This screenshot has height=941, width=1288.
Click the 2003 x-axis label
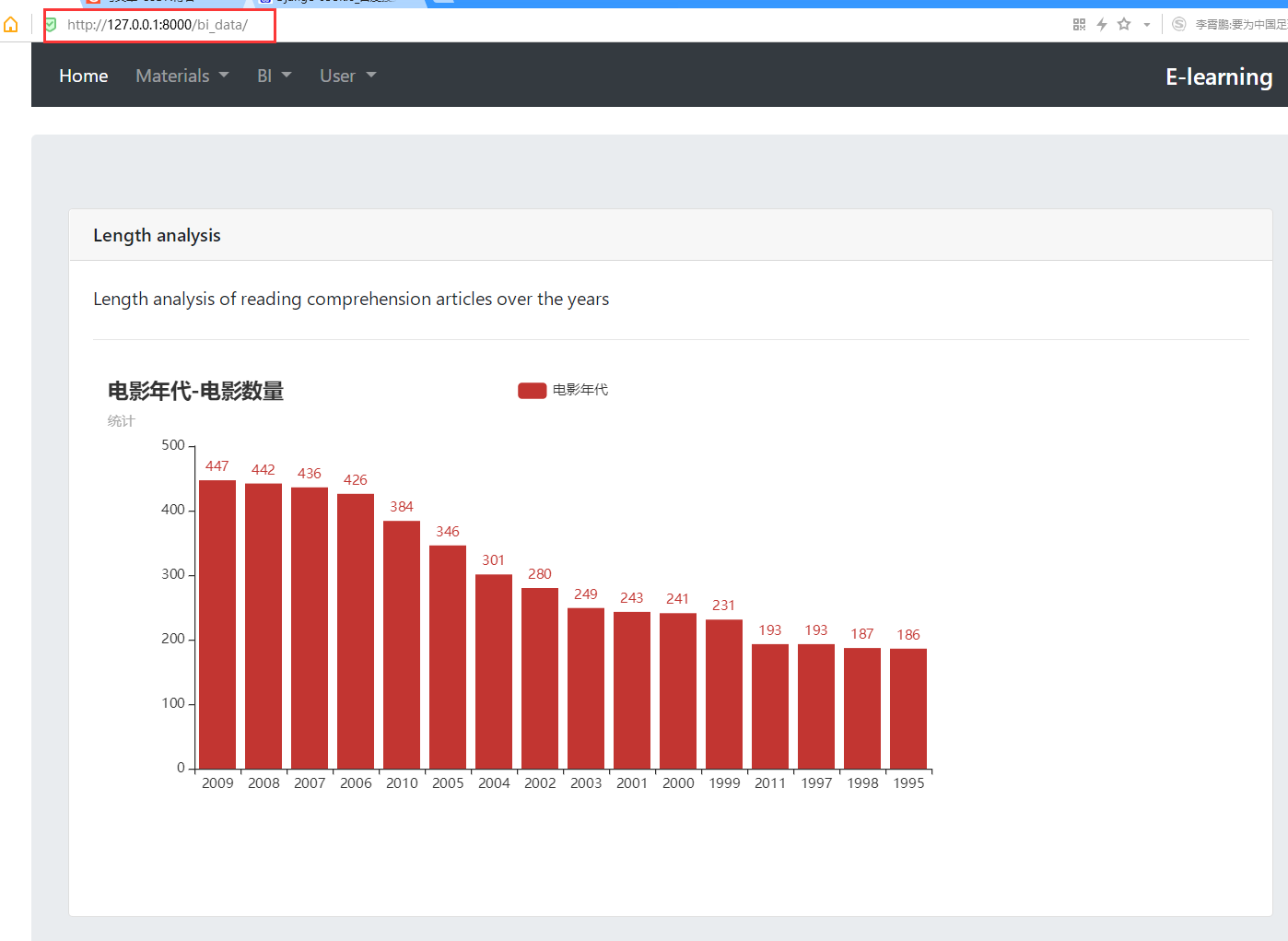(586, 783)
